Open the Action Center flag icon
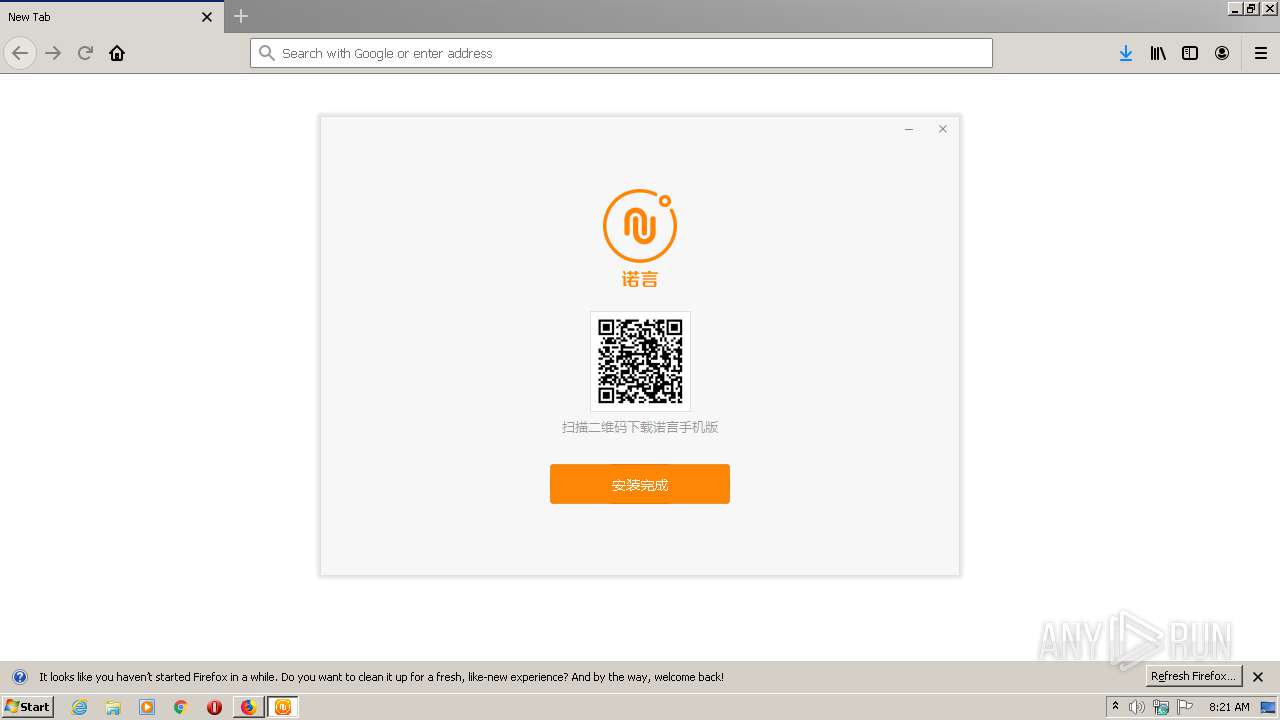This screenshot has height=720, width=1280. pos(1185,707)
